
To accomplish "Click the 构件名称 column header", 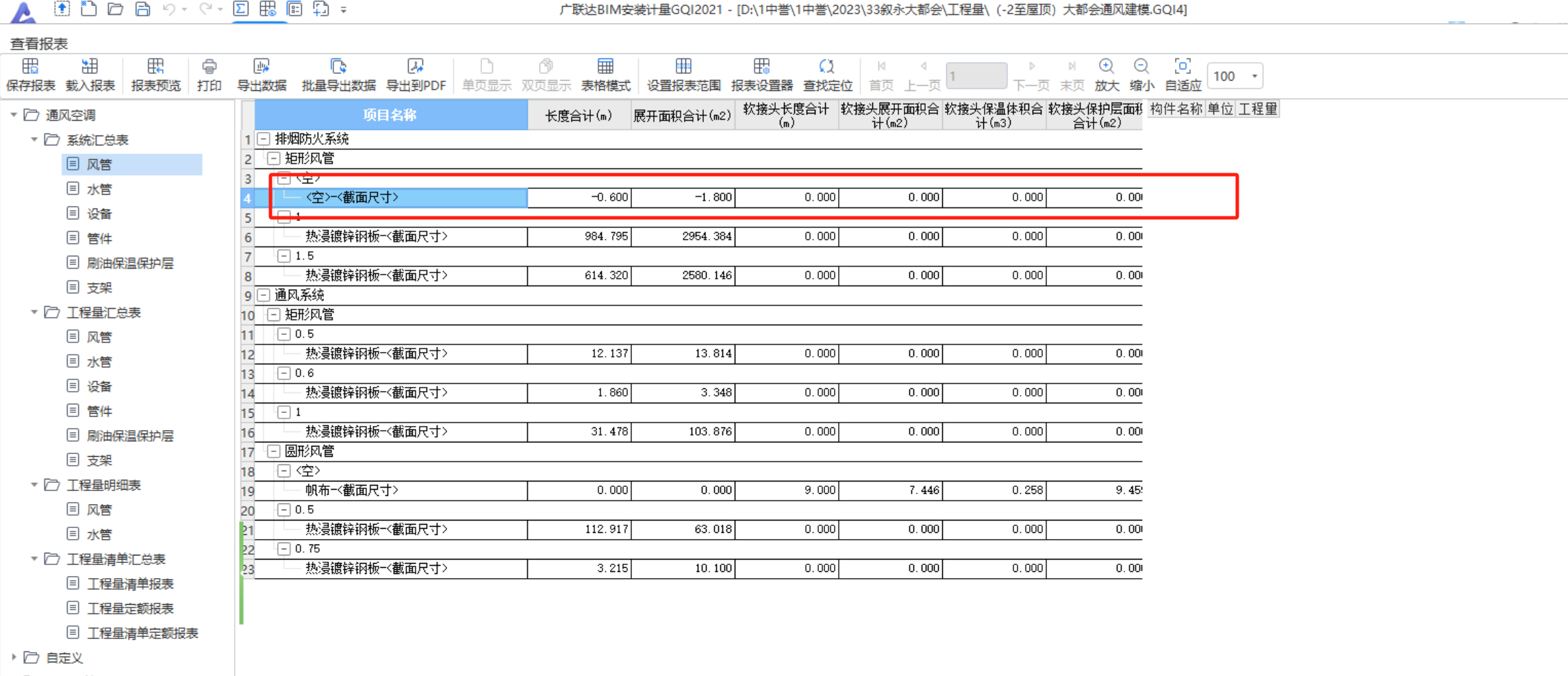I will point(1176,109).
